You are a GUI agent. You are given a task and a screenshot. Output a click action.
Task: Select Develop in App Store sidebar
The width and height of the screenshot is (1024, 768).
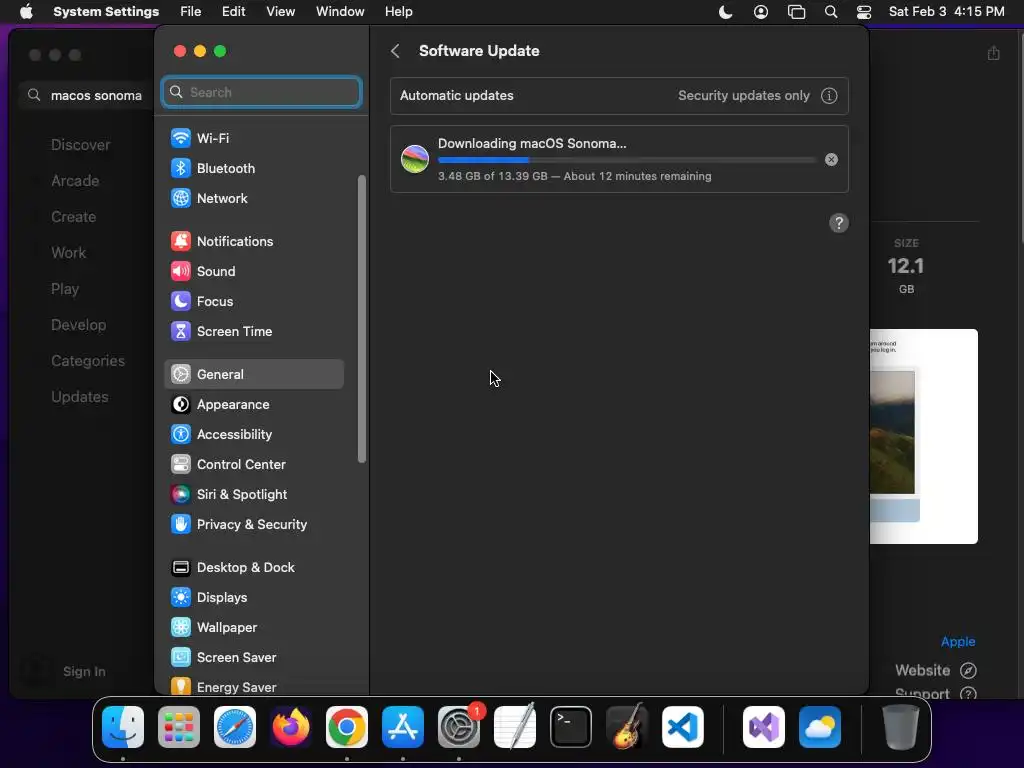click(78, 325)
